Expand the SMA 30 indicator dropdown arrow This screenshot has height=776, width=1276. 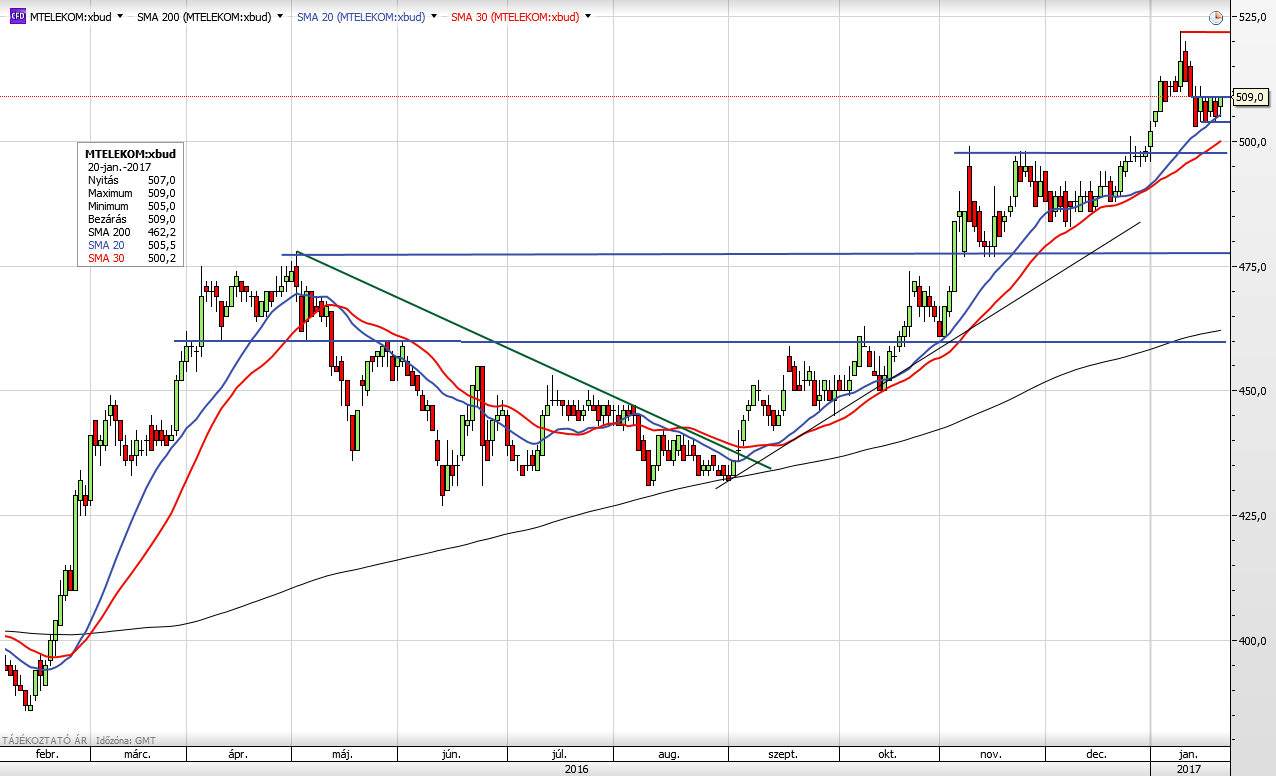point(587,17)
